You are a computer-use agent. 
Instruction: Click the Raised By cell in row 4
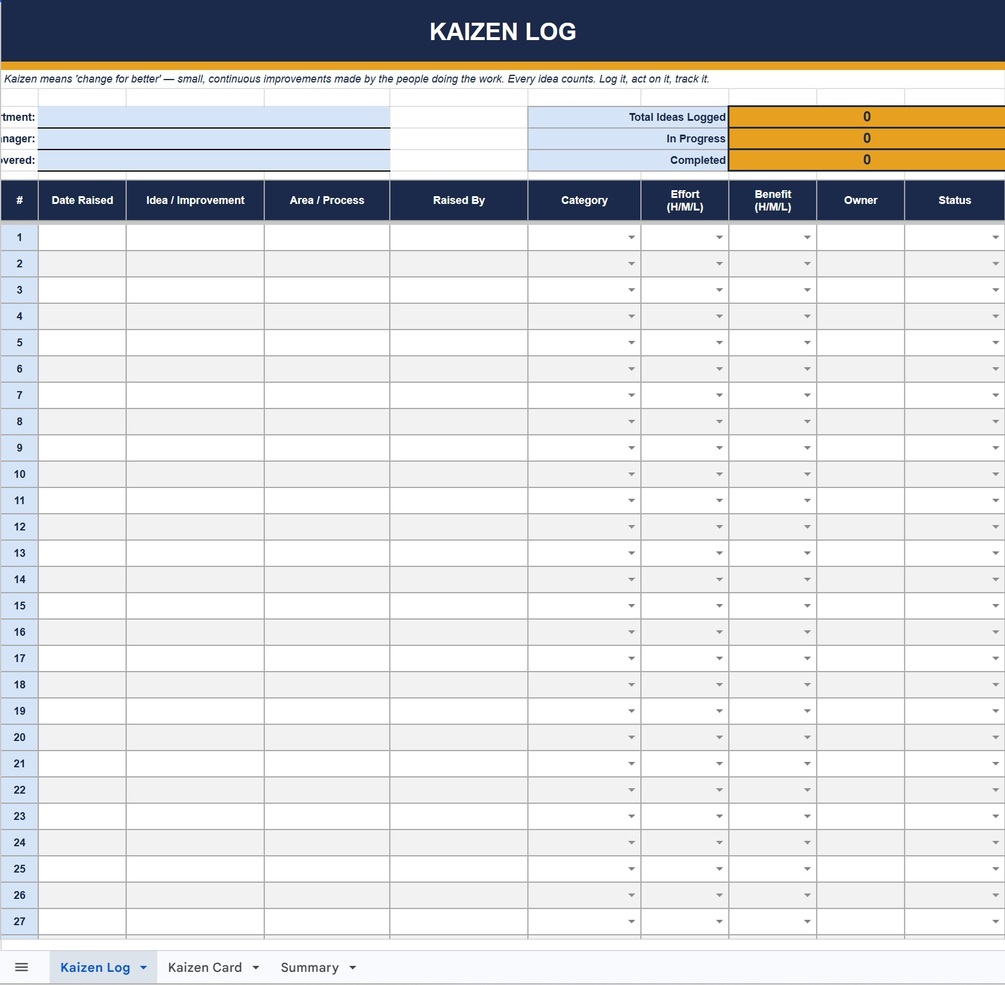459,317
